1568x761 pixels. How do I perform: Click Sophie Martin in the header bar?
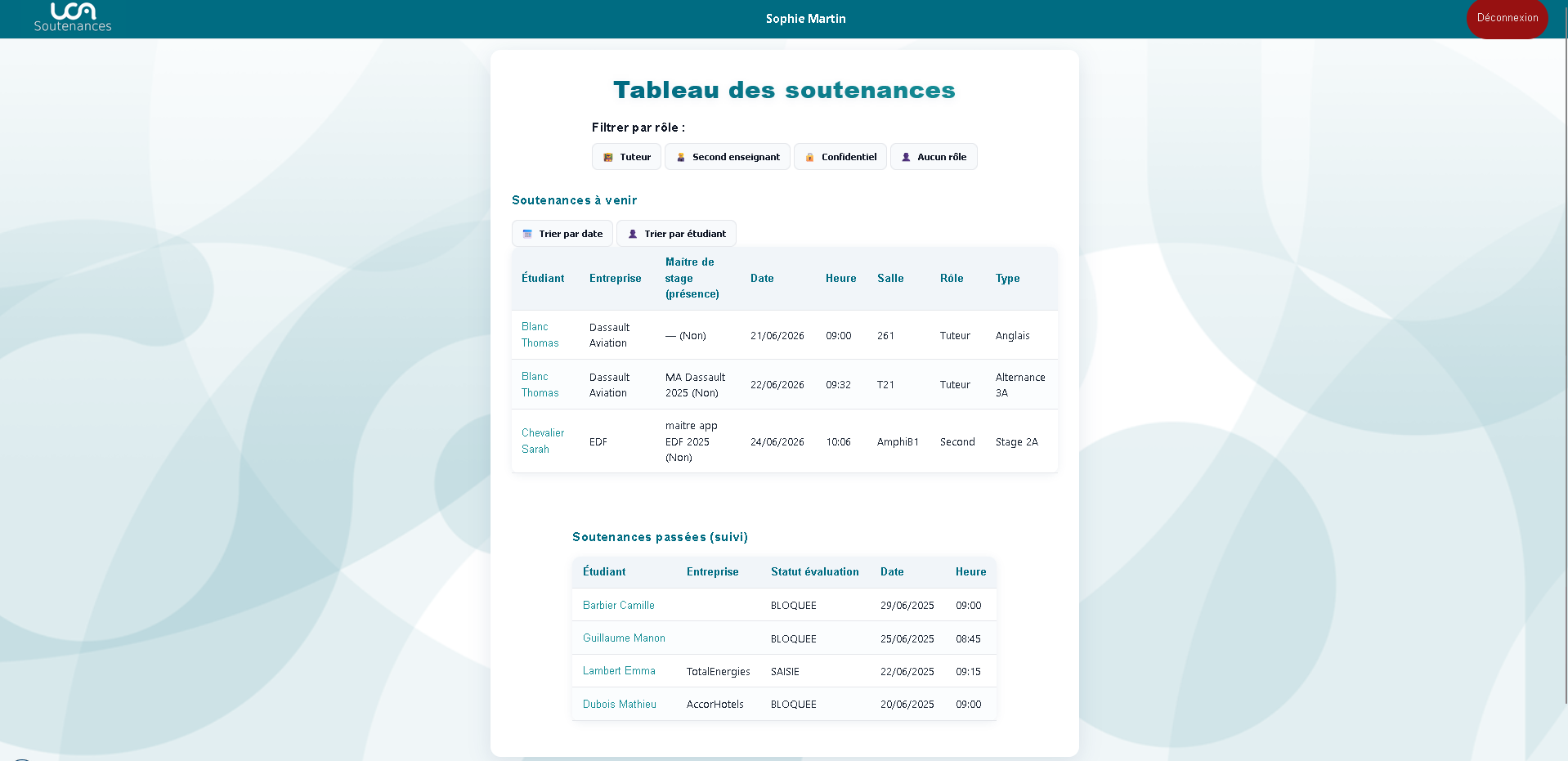[805, 18]
